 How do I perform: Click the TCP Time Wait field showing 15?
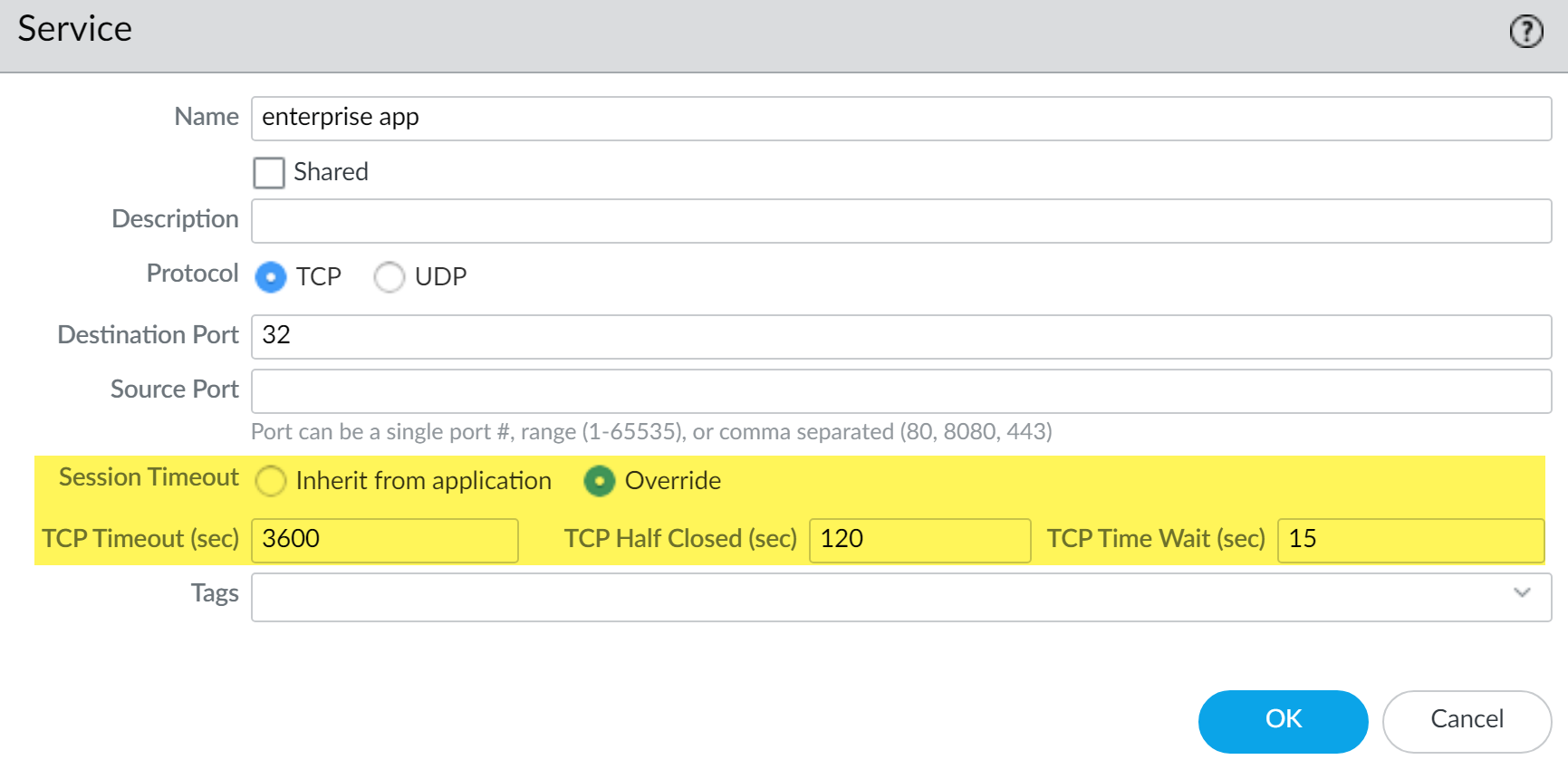pyautogui.click(x=1409, y=540)
